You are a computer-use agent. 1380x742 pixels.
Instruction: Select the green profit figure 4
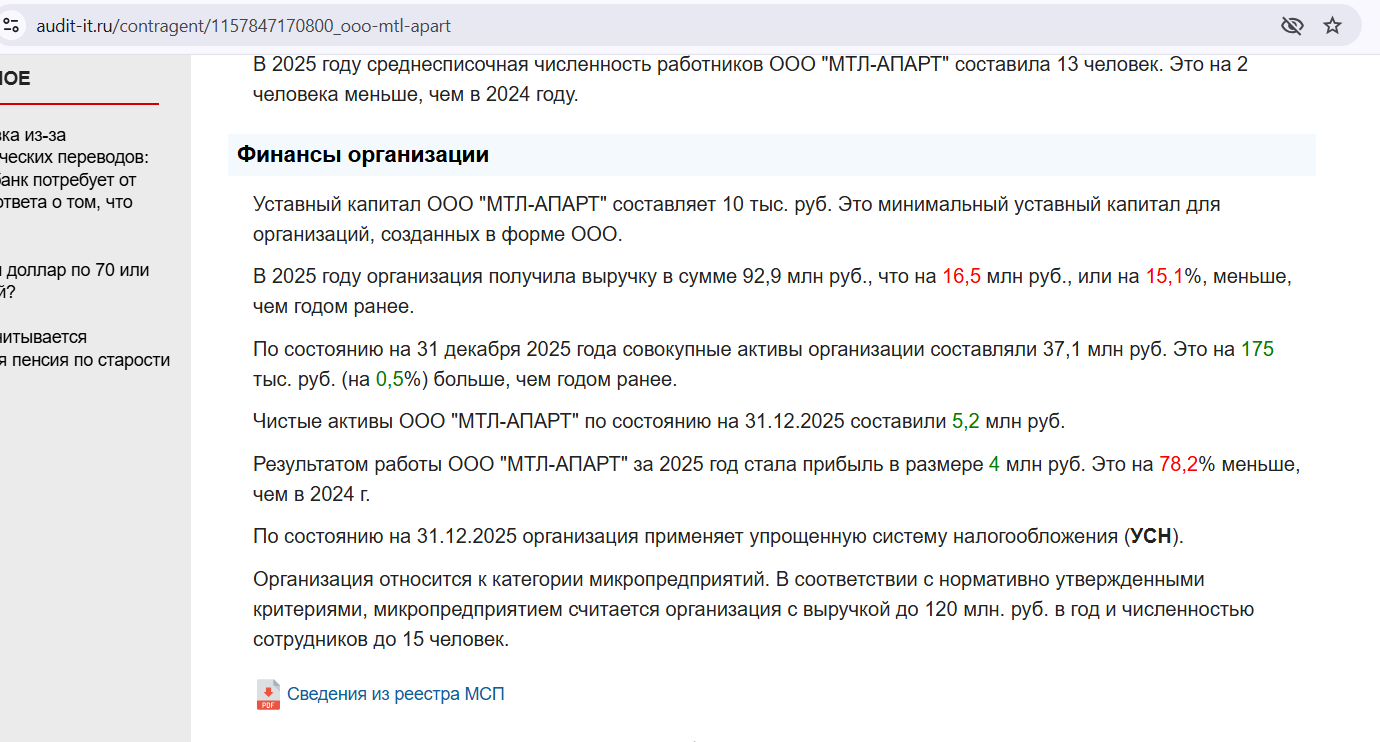[994, 465]
